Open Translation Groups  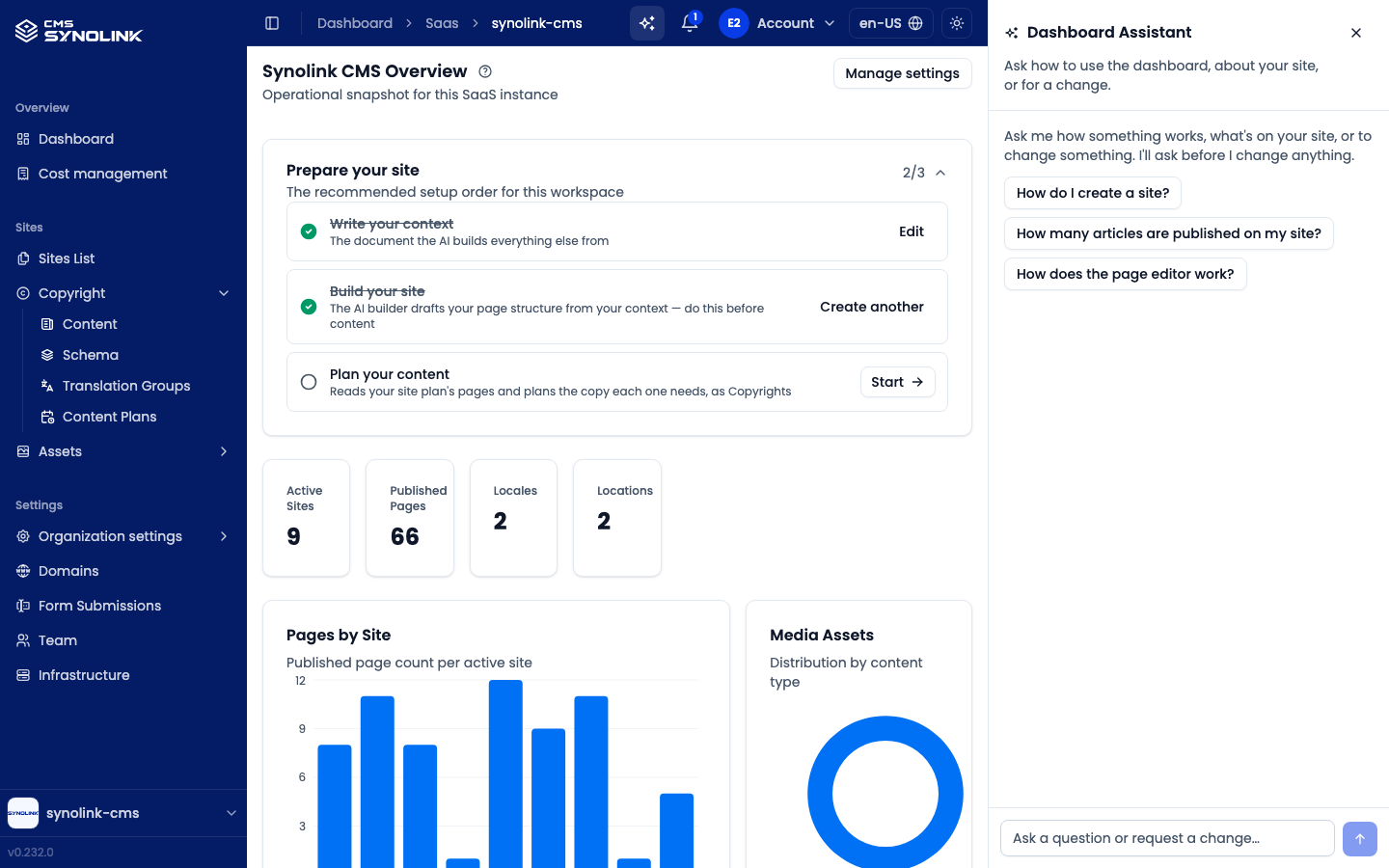pos(135,386)
